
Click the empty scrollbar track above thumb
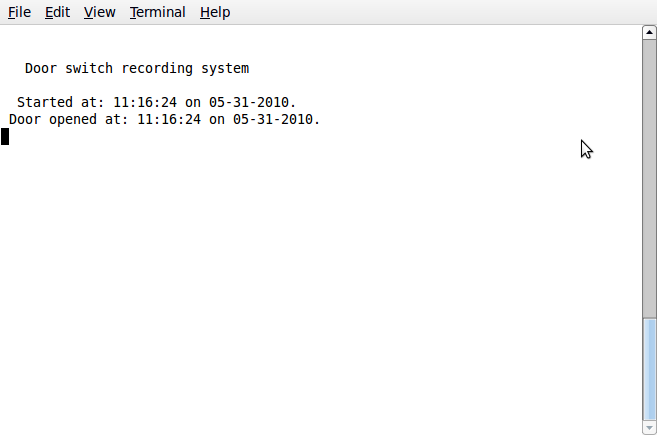click(x=649, y=180)
